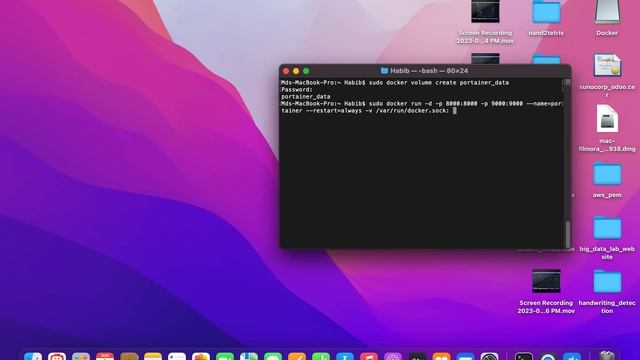Click the folder proxy icon in Terminal title

point(384,71)
